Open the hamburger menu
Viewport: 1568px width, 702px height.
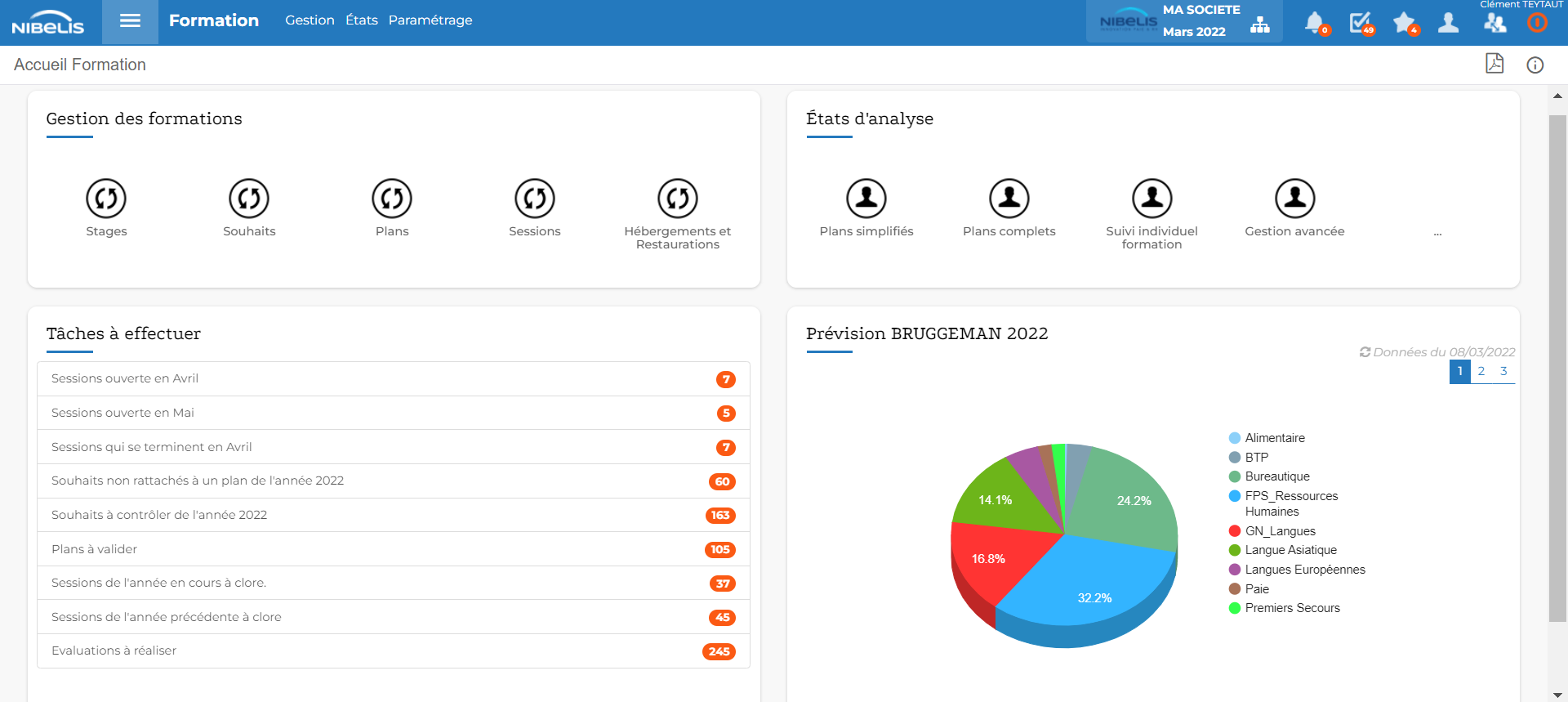click(x=130, y=21)
